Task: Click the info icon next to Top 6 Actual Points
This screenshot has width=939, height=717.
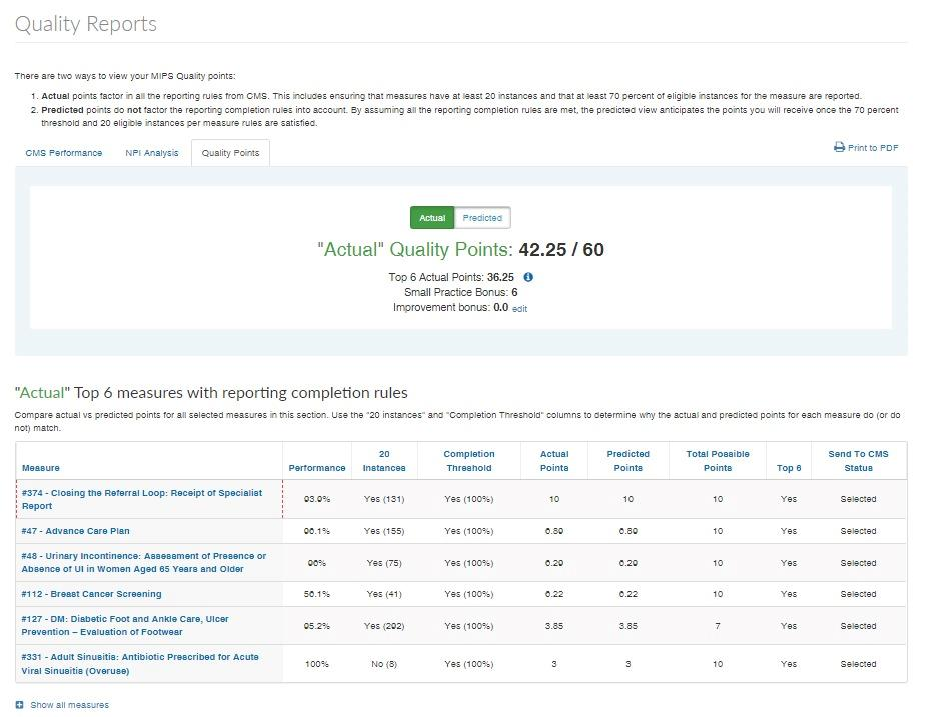Action: click(528, 277)
